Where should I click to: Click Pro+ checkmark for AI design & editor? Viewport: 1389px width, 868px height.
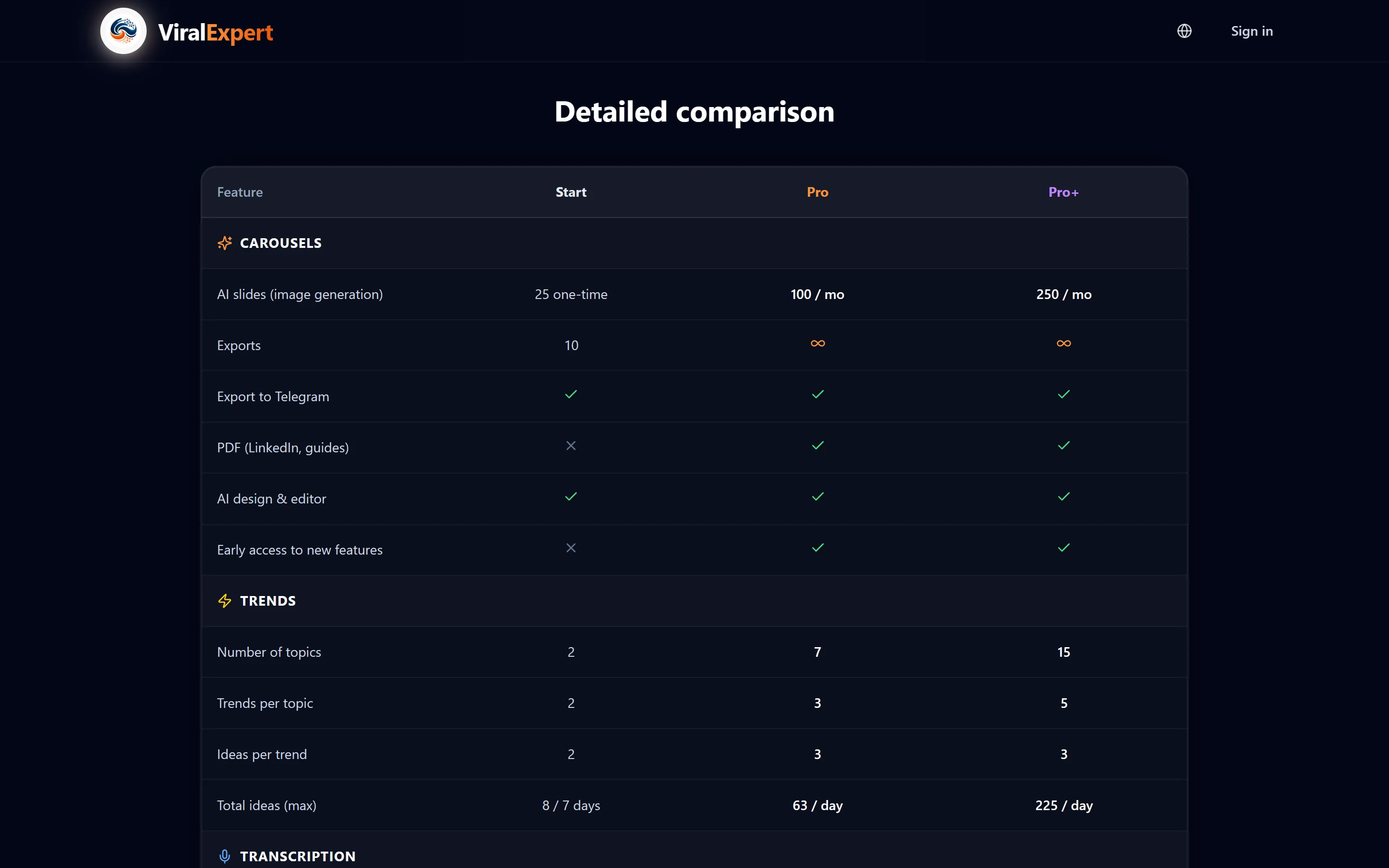coord(1063,497)
